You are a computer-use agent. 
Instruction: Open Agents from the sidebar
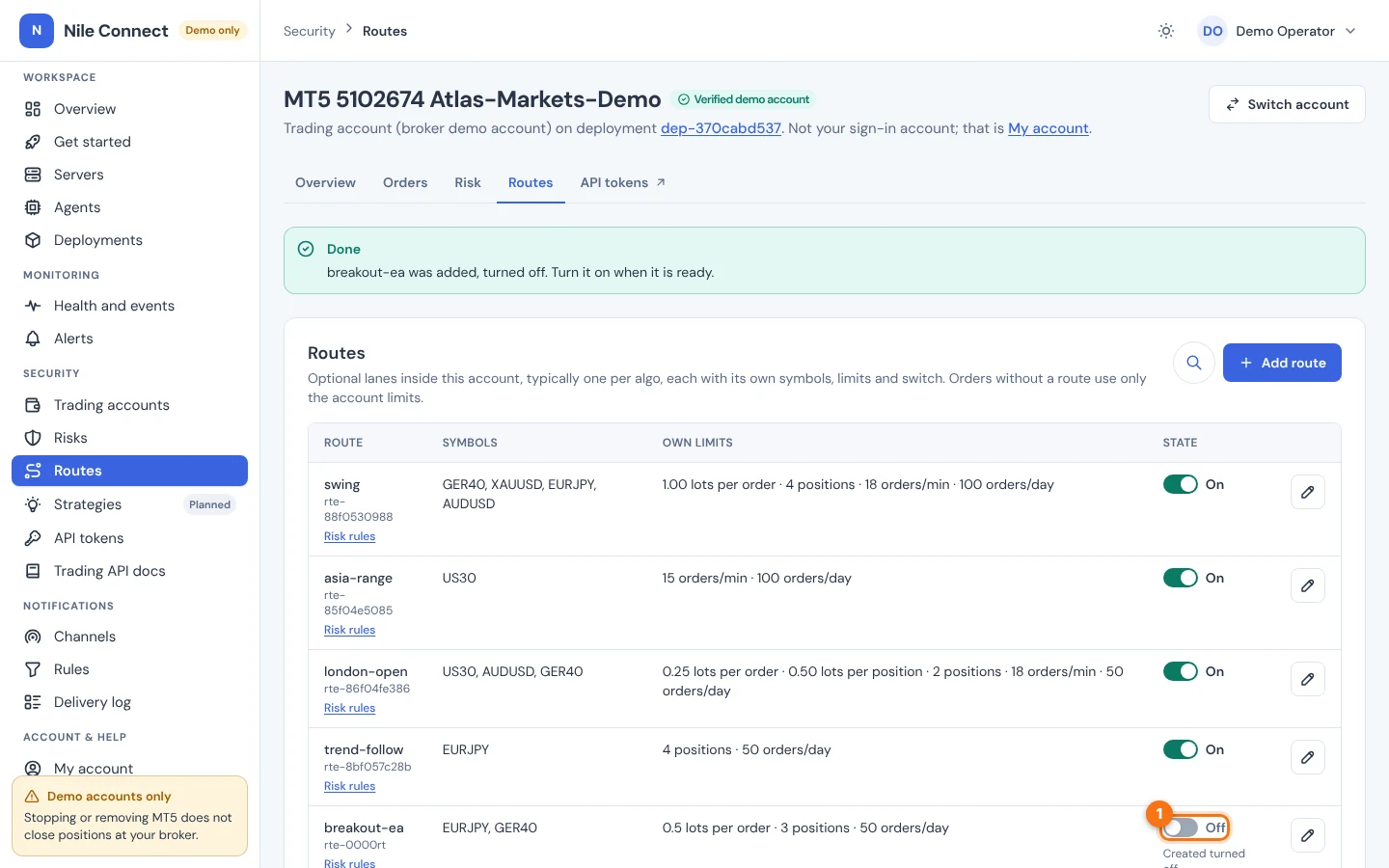[129, 207]
